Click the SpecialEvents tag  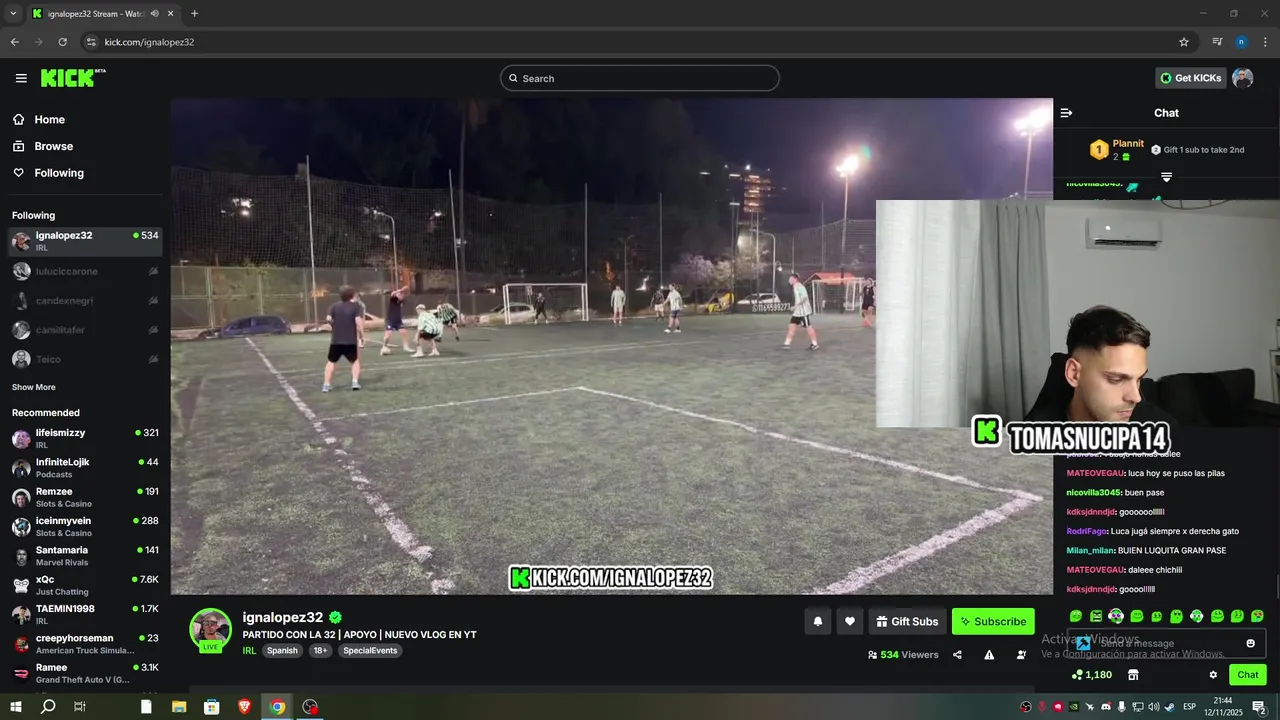370,650
